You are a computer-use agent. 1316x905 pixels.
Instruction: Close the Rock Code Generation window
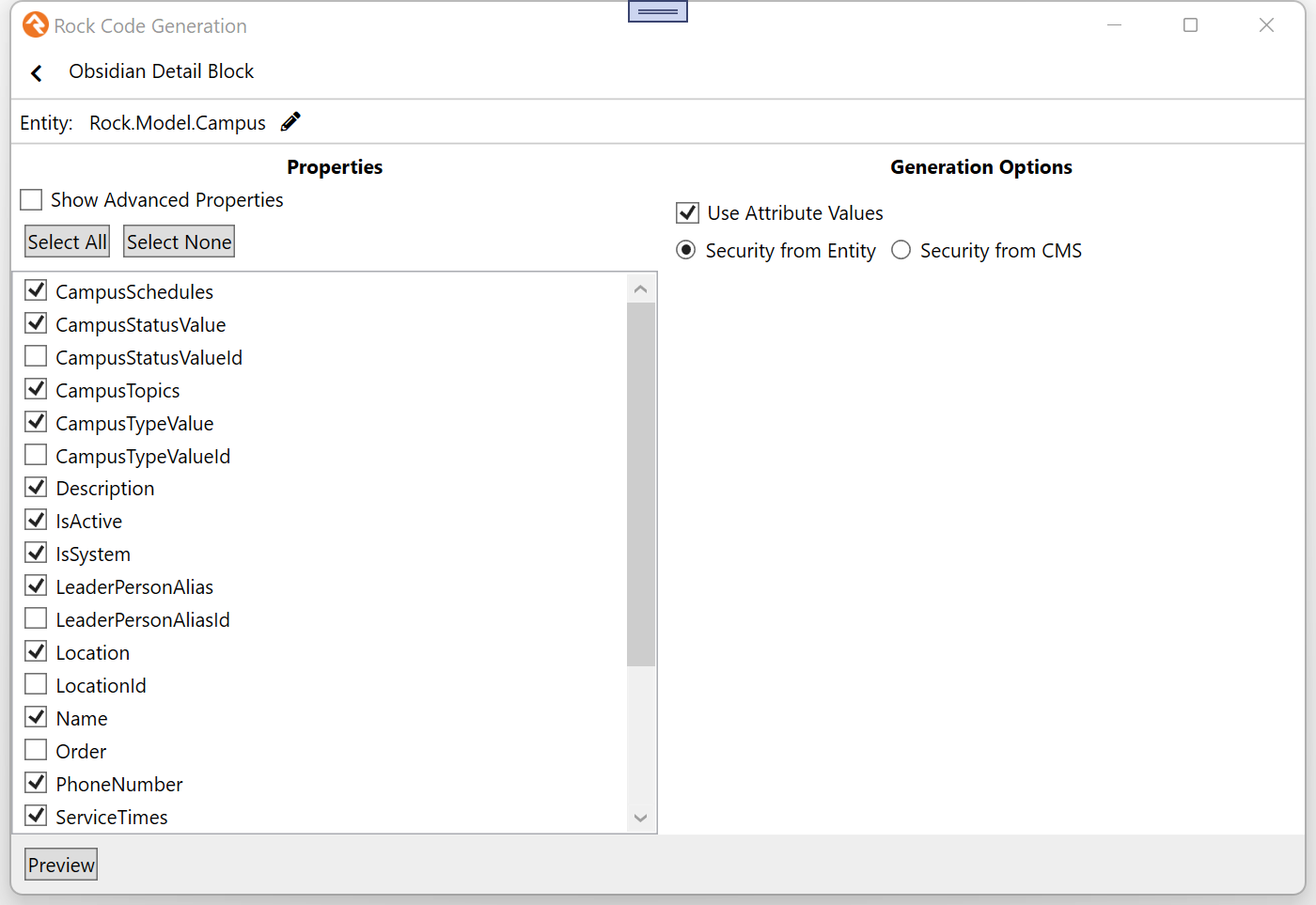[x=1266, y=25]
